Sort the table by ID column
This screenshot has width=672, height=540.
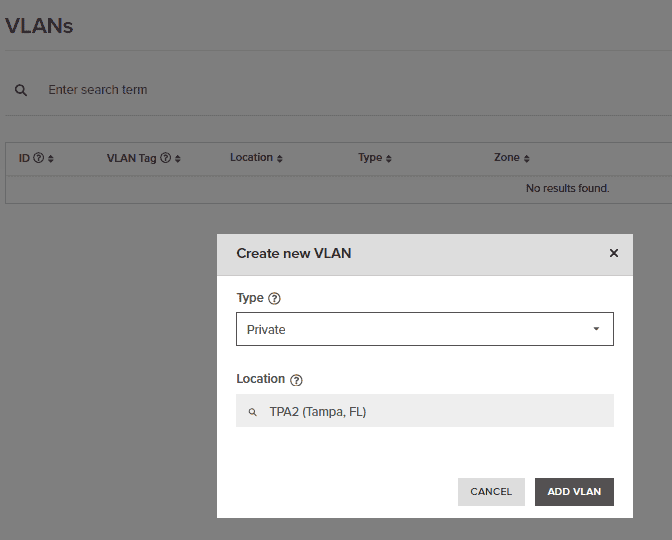(51, 159)
